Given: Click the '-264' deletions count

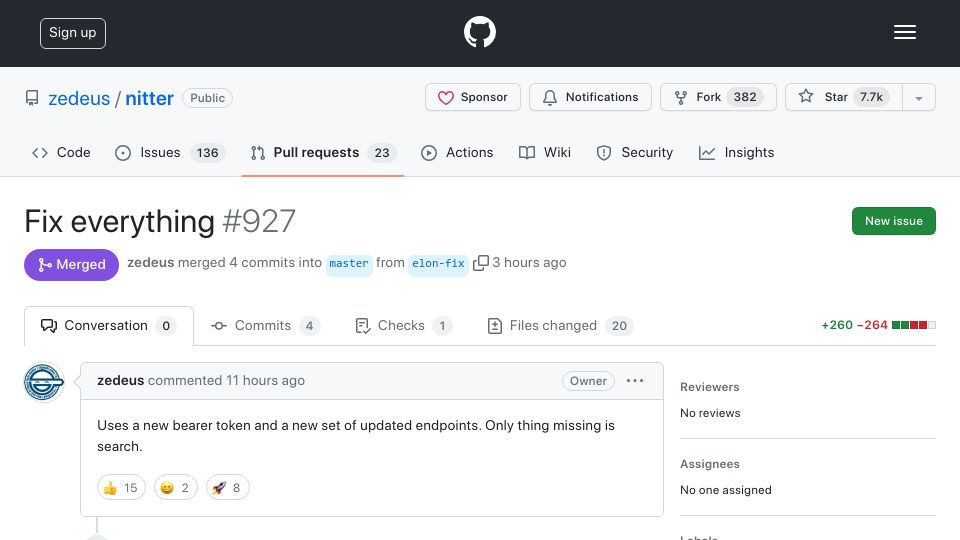Looking at the screenshot, I should pos(872,325).
